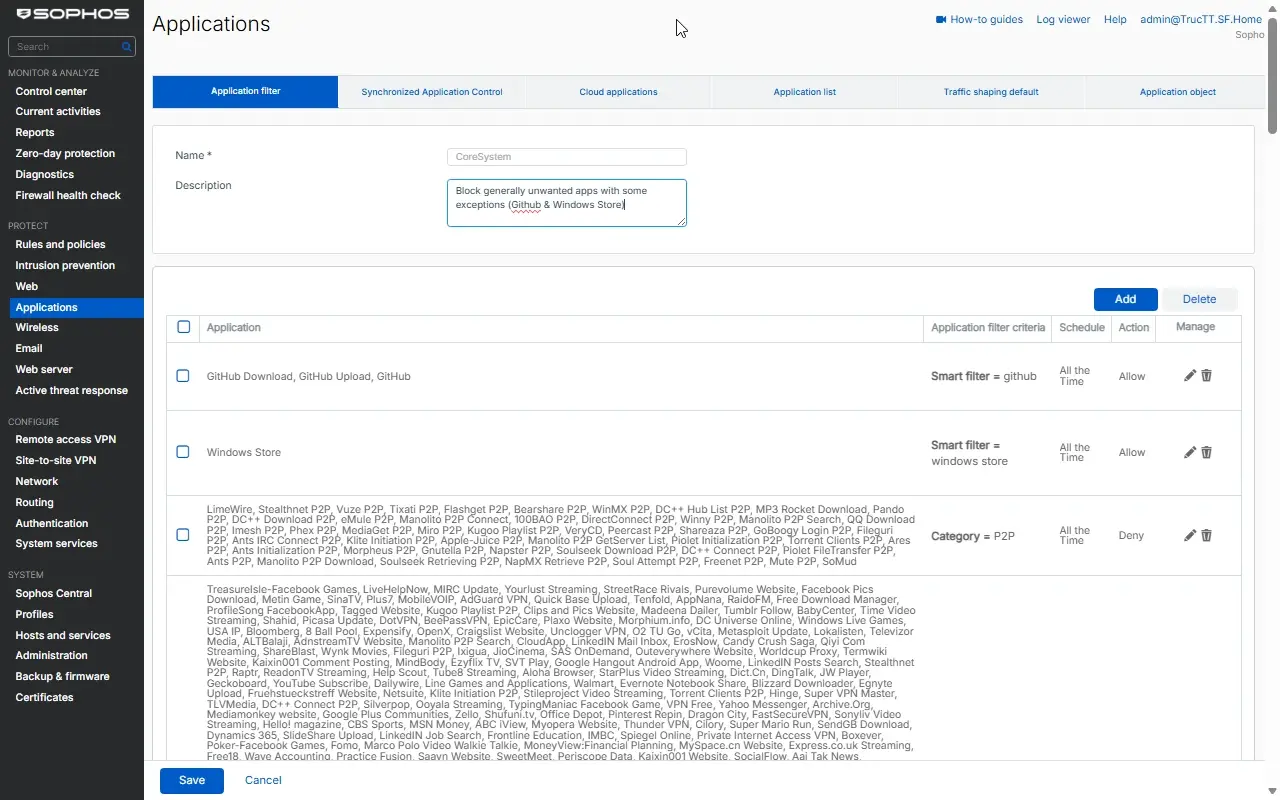Image resolution: width=1280 pixels, height=800 pixels.
Task: Delete the P2P category rule trash icon
Action: [x=1206, y=535]
